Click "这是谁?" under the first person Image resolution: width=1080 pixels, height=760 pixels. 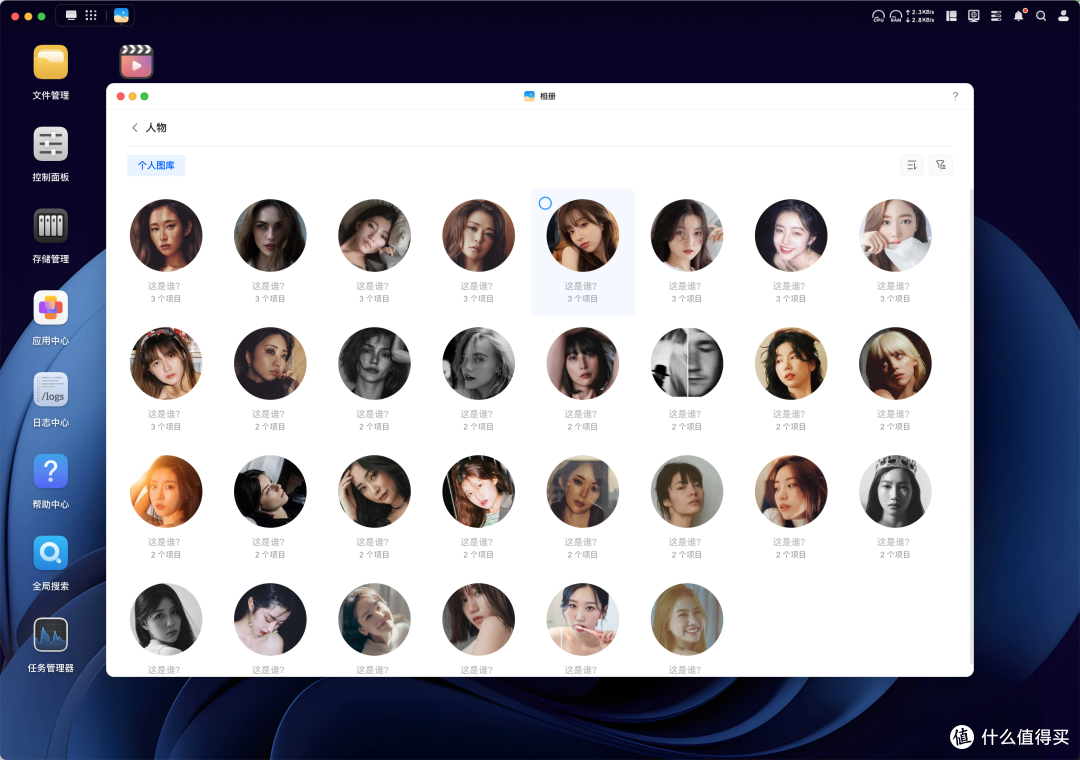click(166, 286)
